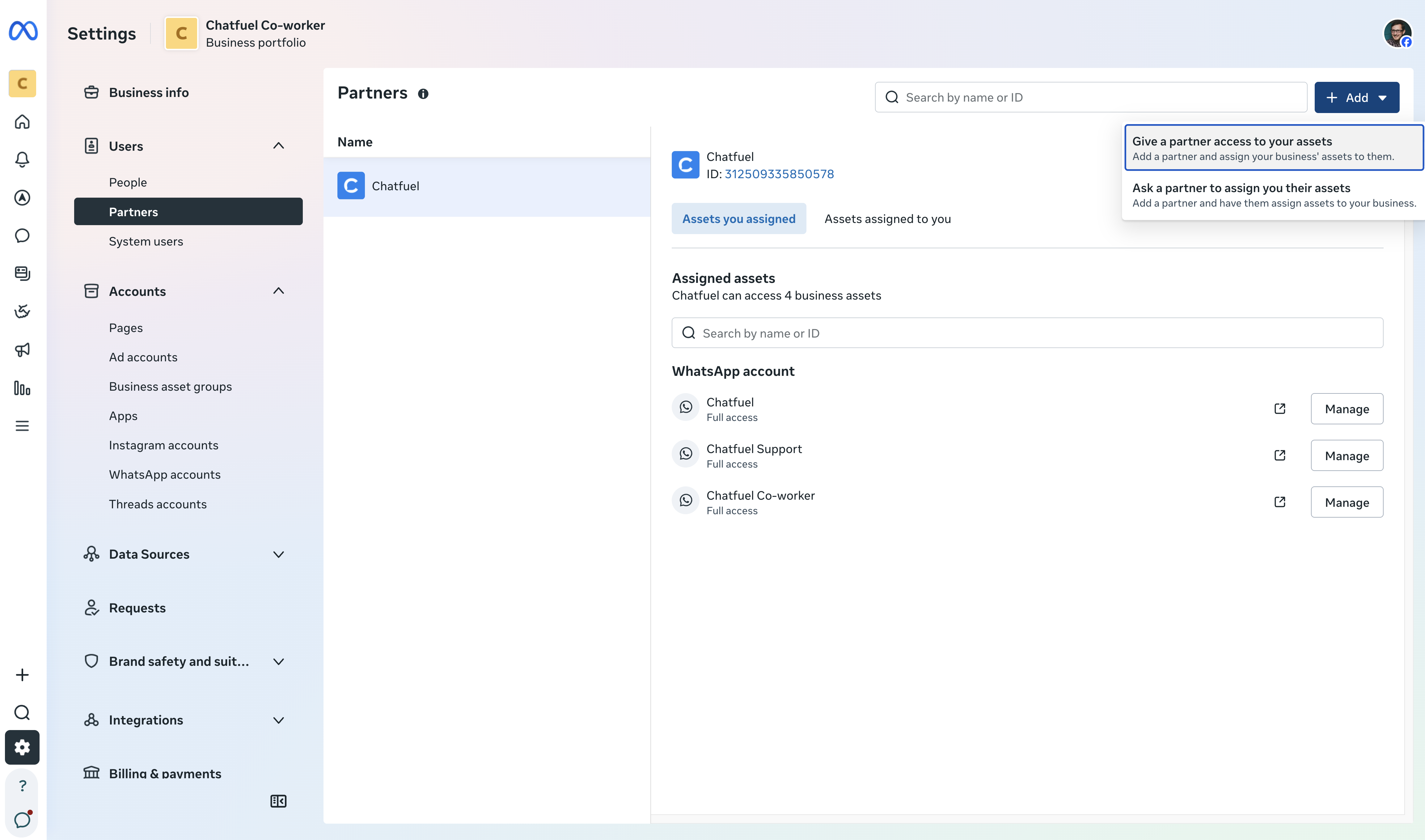Open the megaphone Ads icon
The width and height of the screenshot is (1425, 840).
click(22, 350)
